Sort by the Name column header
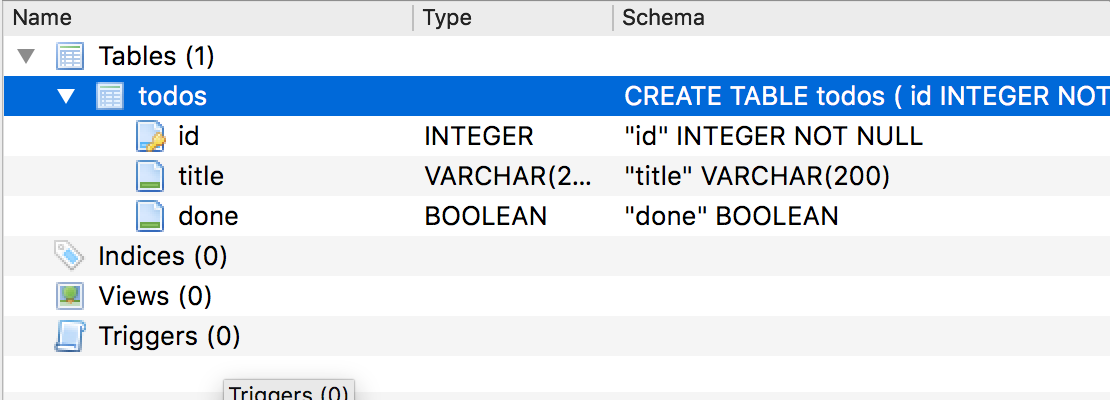This screenshot has height=400, width=1110. 43,17
